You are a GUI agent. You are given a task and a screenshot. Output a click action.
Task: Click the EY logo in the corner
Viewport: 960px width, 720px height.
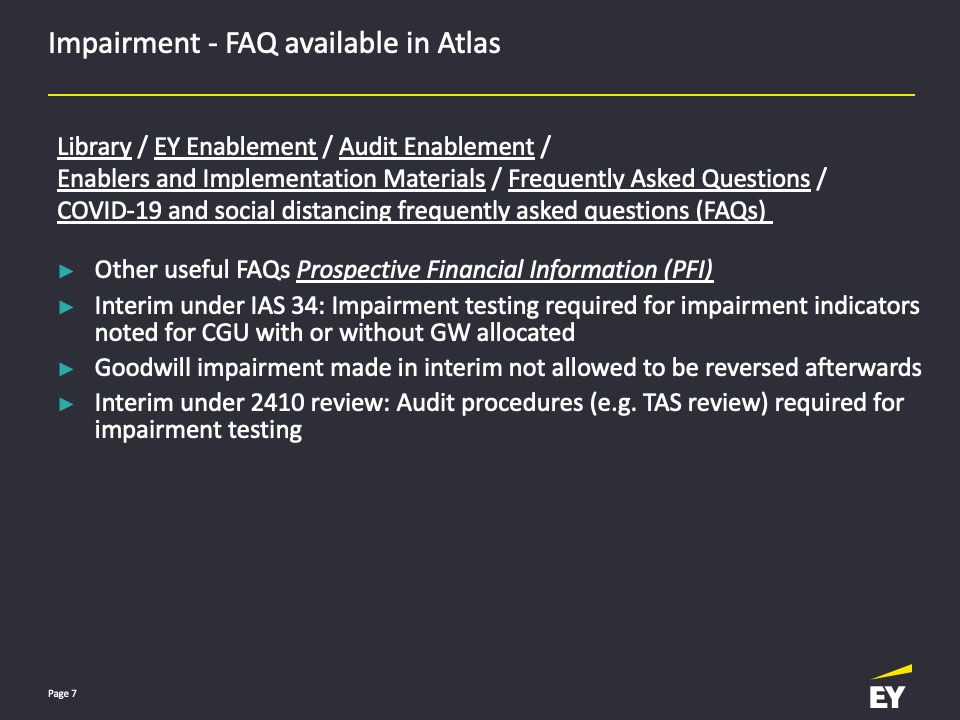[887, 697]
